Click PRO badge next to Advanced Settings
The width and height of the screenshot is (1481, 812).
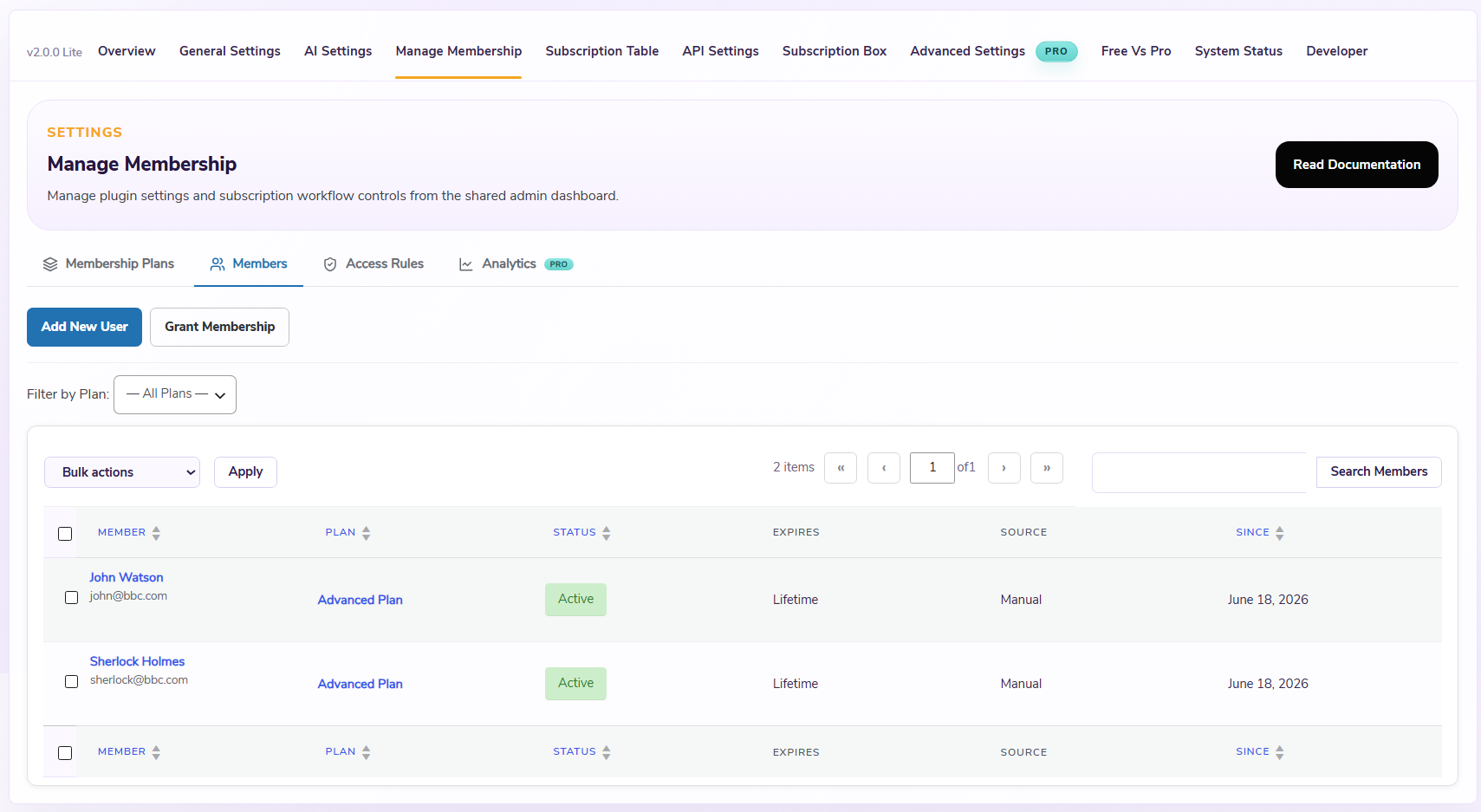click(x=1056, y=51)
